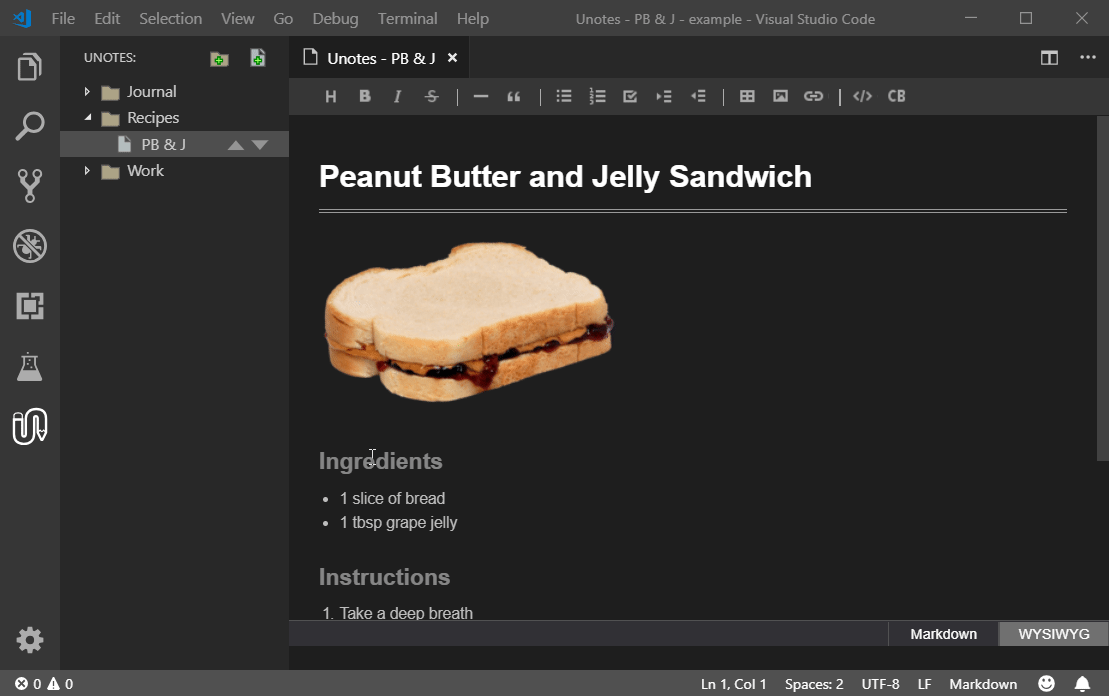
Task: Insert a horizontal rule
Action: coord(481,96)
